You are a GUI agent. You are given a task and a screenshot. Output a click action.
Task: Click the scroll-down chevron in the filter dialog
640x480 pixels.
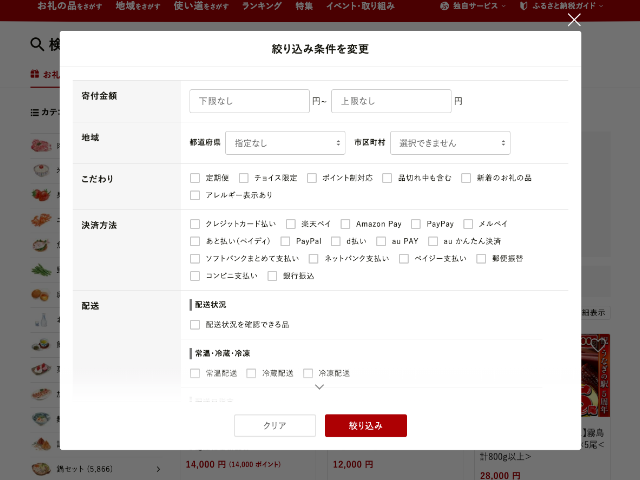pos(320,387)
